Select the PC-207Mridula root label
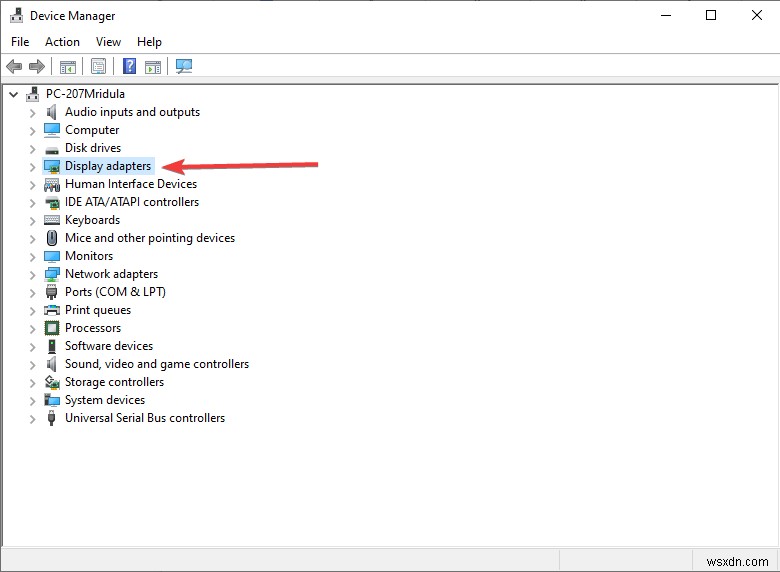The height and width of the screenshot is (572, 780). click(x=85, y=94)
